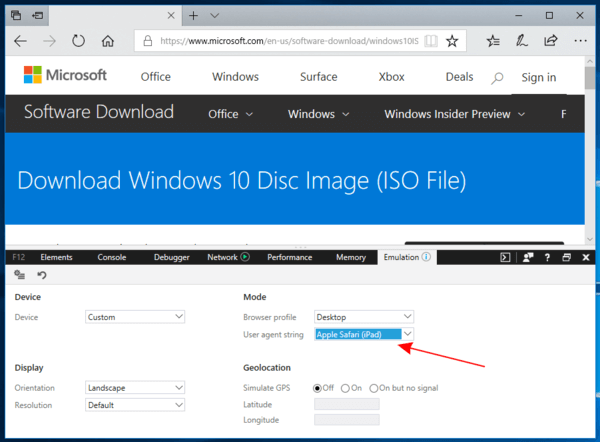This screenshot has height=442, width=600.
Task: Click the browser Back arrow
Action: click(20, 41)
